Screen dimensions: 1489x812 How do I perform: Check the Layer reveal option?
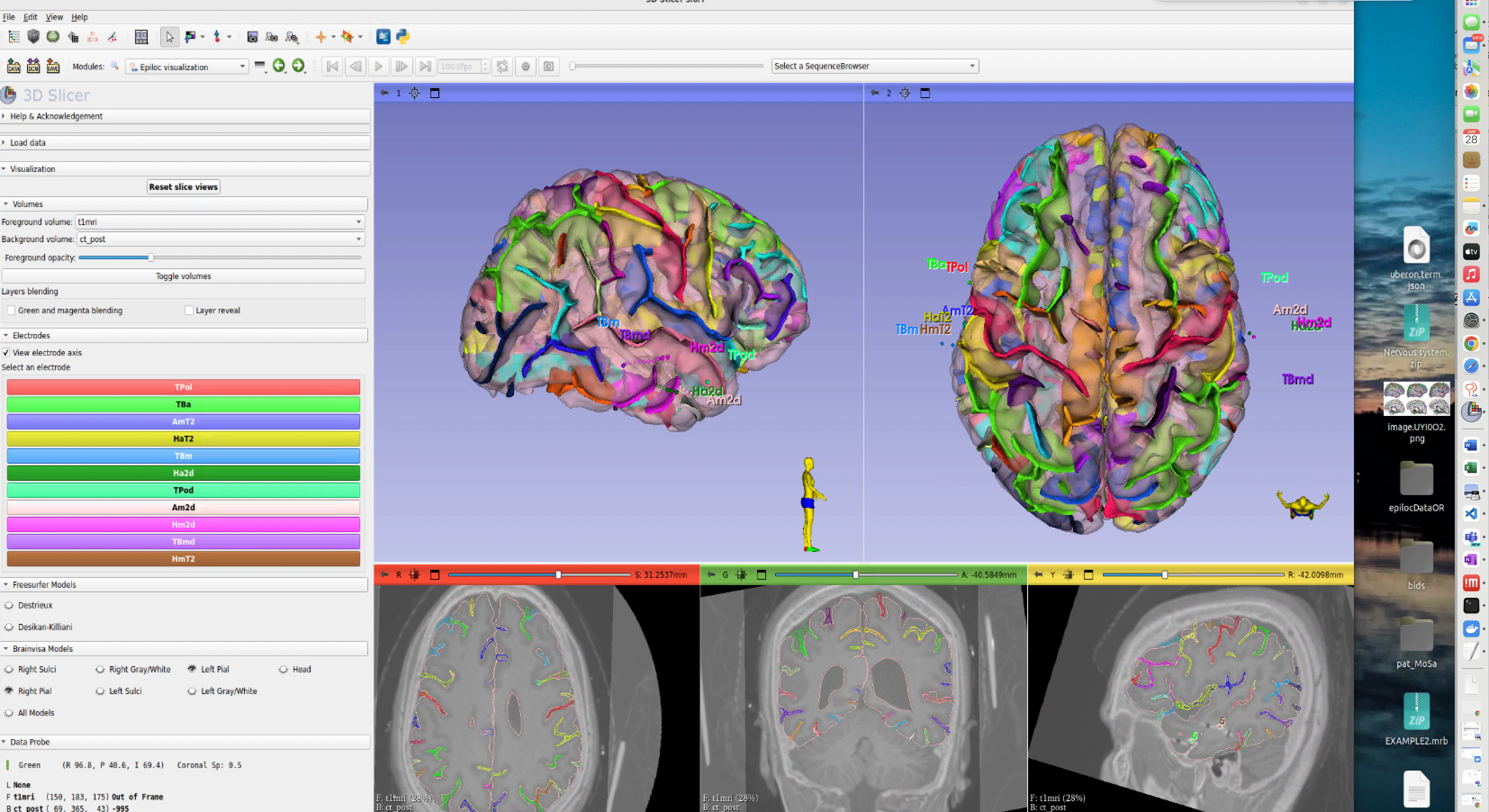pyautogui.click(x=189, y=311)
